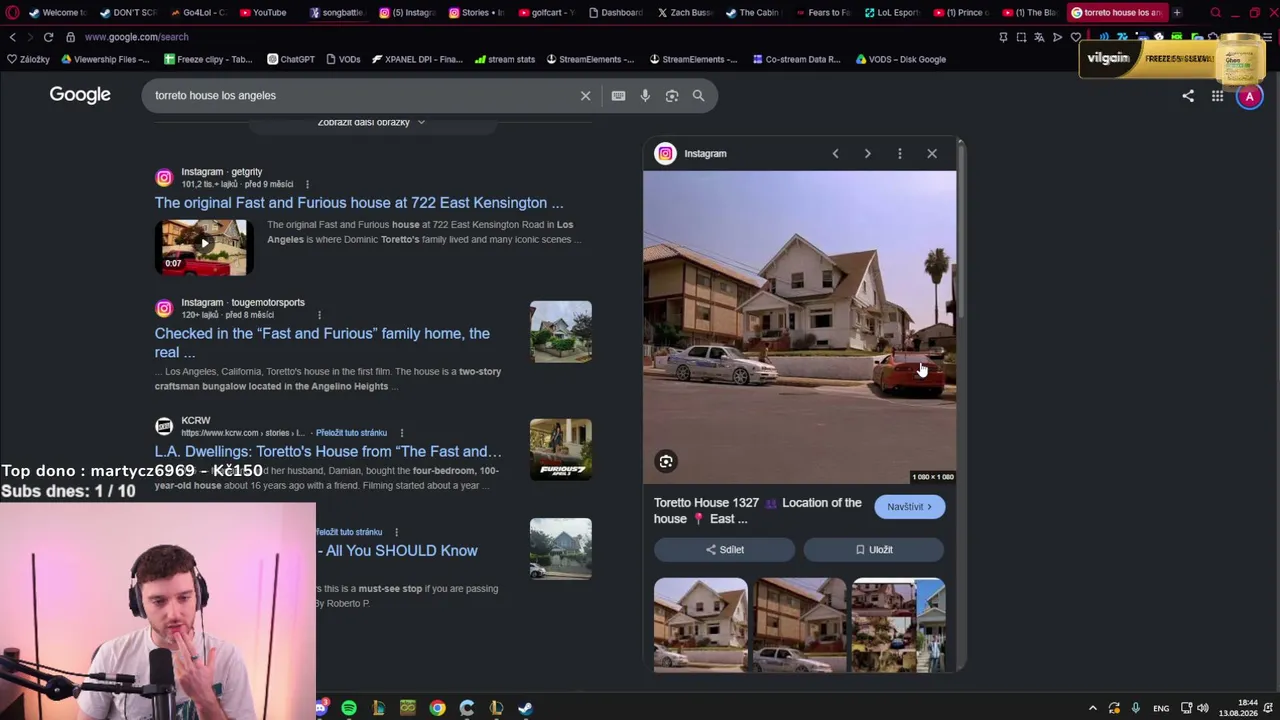Viewport: 1280px width, 720px height.
Task: Open options for tougemotorsports result
Action: point(319,315)
